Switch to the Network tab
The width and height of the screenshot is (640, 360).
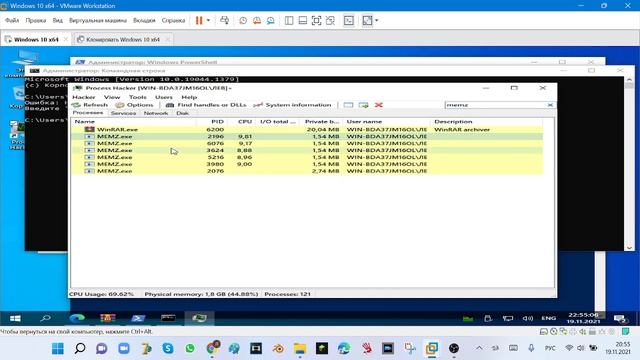(156, 113)
